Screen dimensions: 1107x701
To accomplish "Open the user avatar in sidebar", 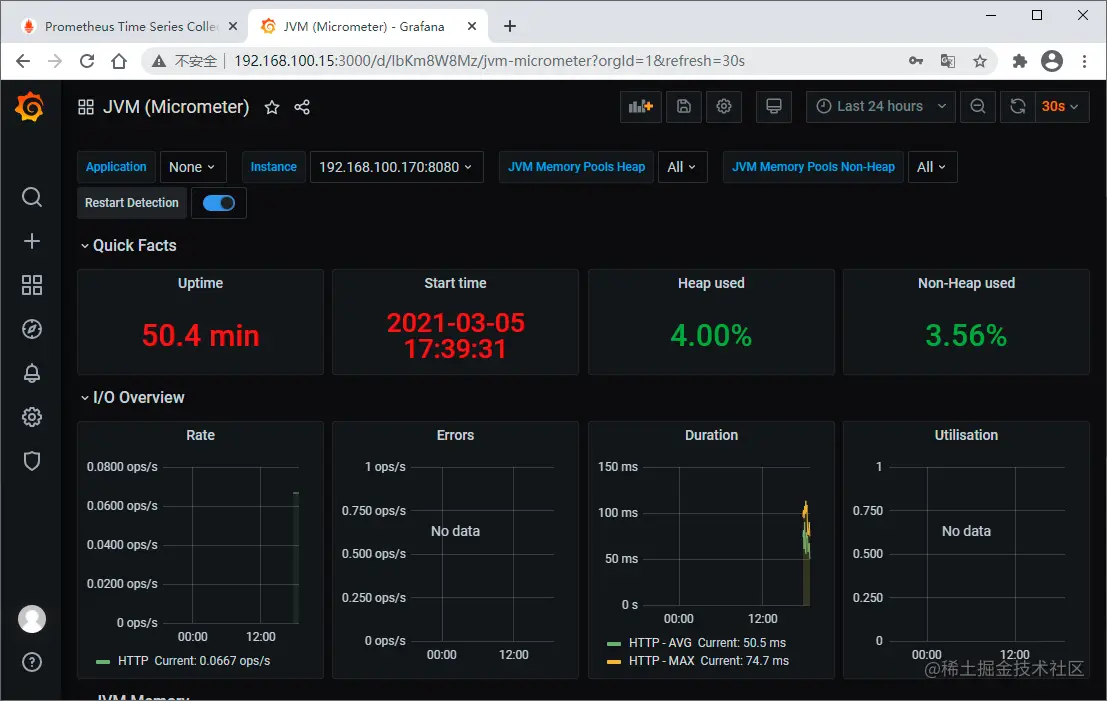I will (x=32, y=619).
